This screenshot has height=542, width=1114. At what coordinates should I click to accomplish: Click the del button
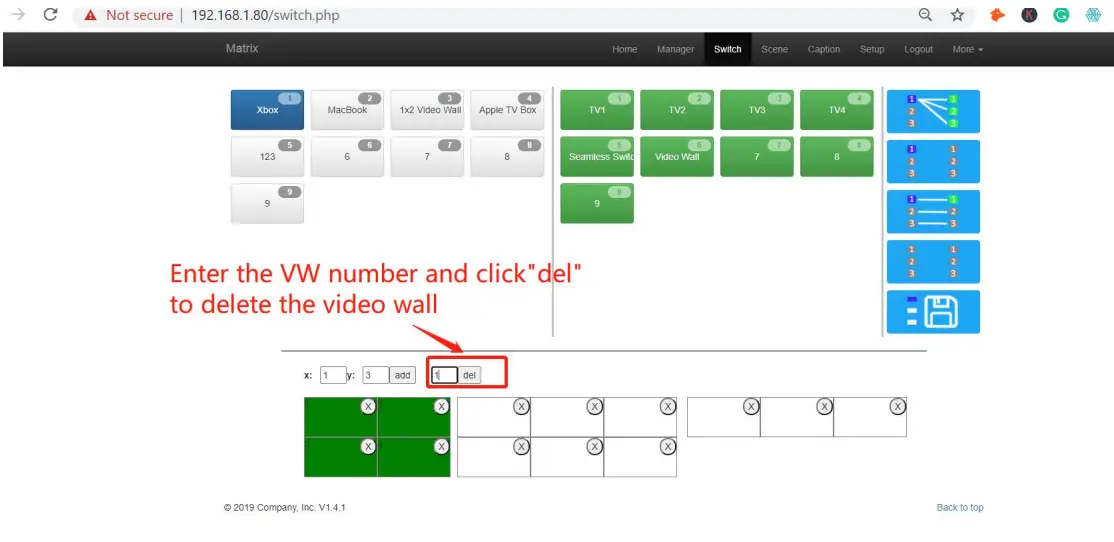pyautogui.click(x=469, y=375)
